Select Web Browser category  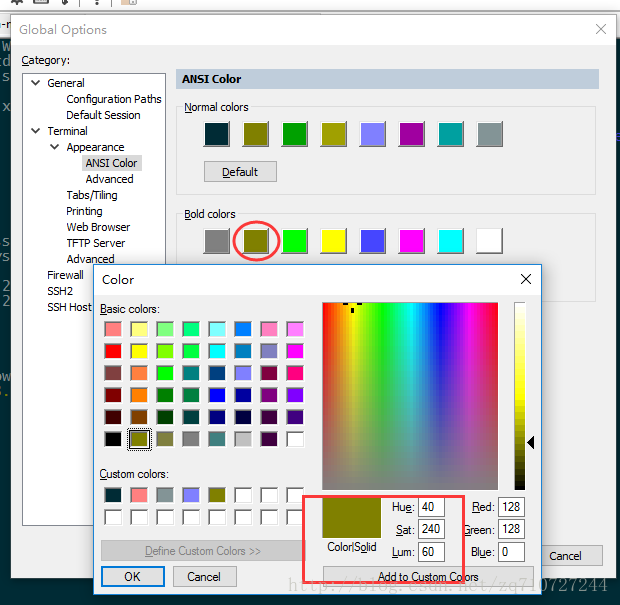[98, 227]
